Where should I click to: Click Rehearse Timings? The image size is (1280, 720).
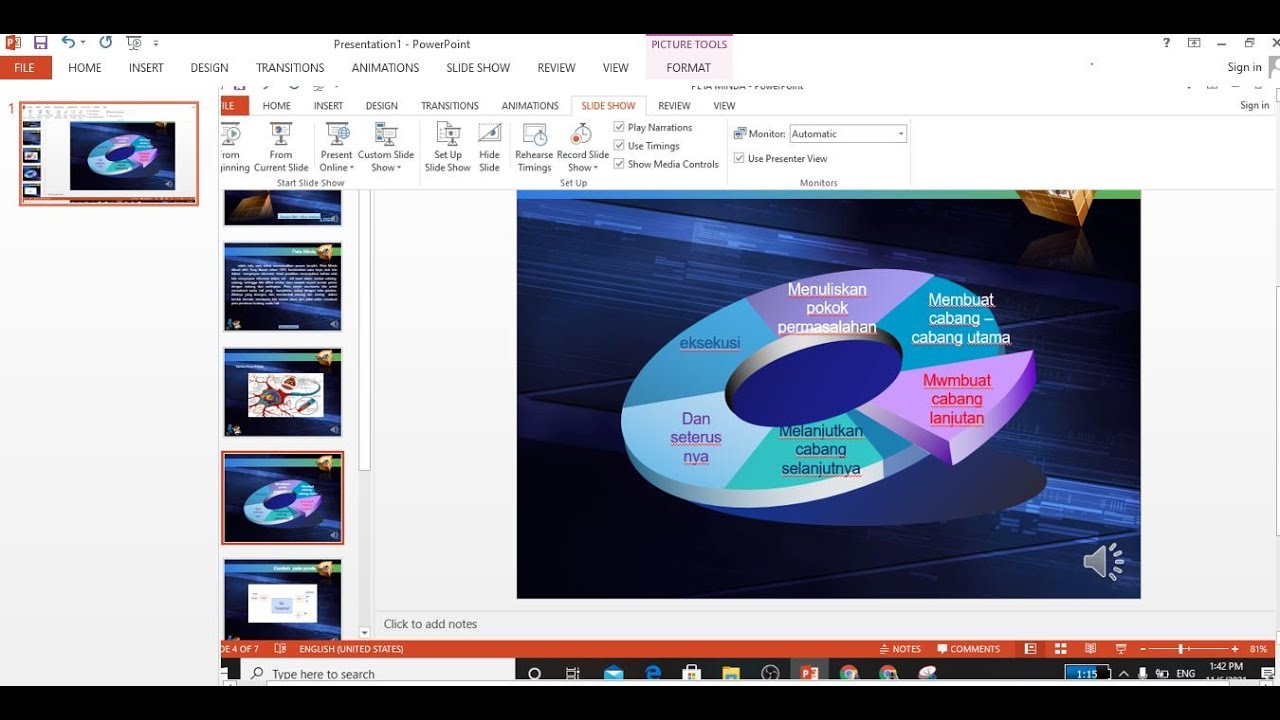(534, 148)
